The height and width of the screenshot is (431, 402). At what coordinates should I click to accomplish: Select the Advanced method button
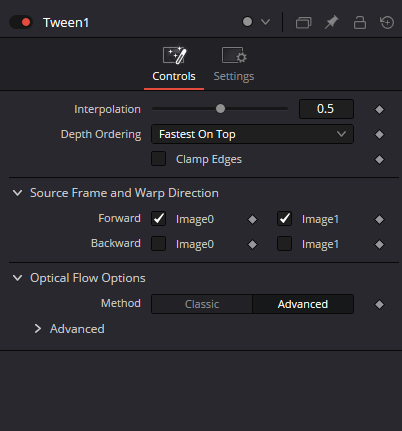303,304
